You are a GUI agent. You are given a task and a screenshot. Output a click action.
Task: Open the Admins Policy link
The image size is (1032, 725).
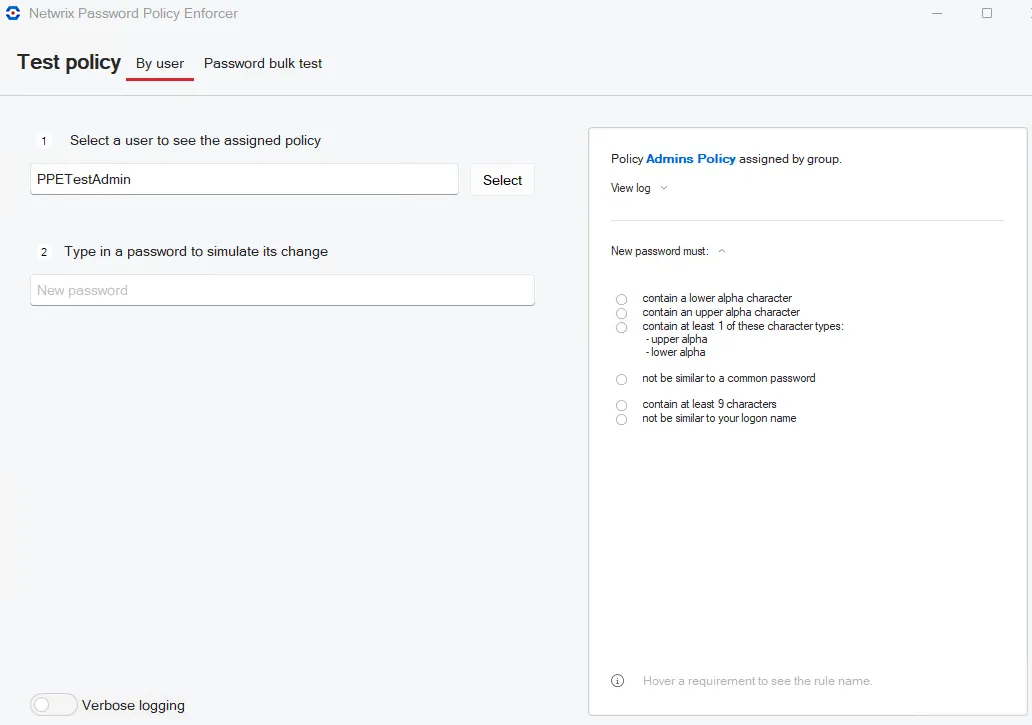click(690, 159)
